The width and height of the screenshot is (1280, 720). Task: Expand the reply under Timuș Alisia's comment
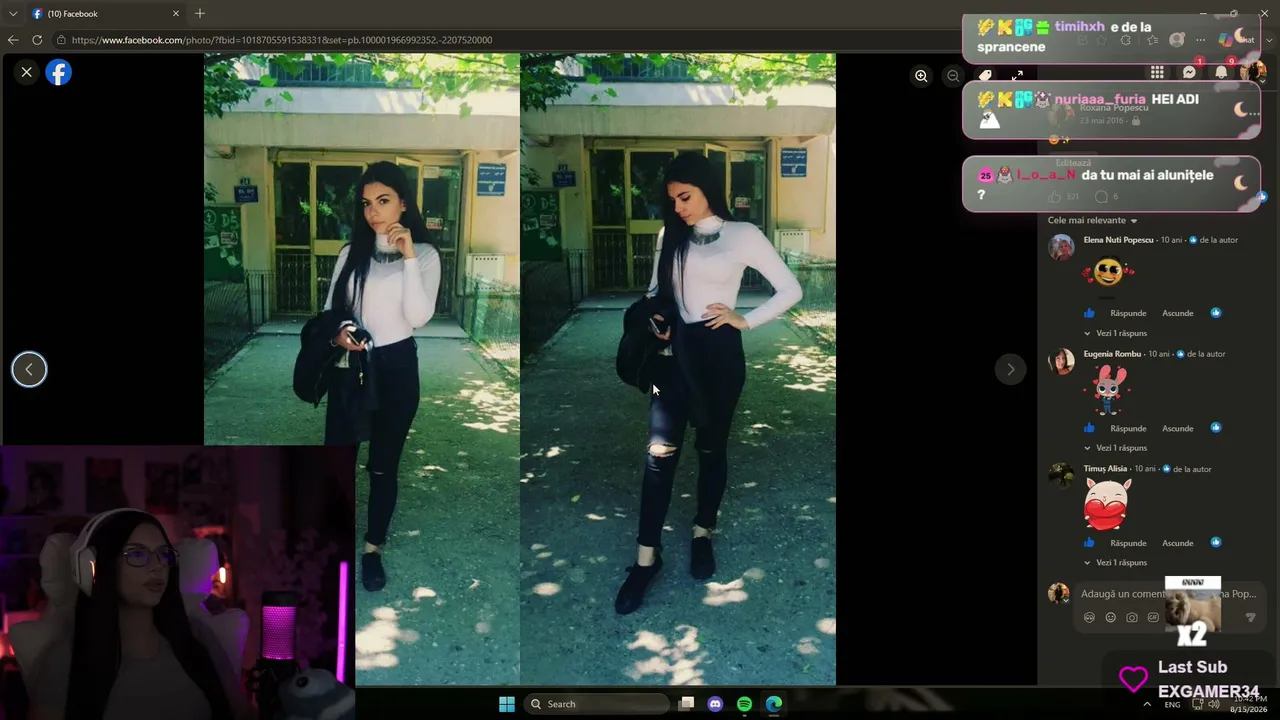[1116, 563]
